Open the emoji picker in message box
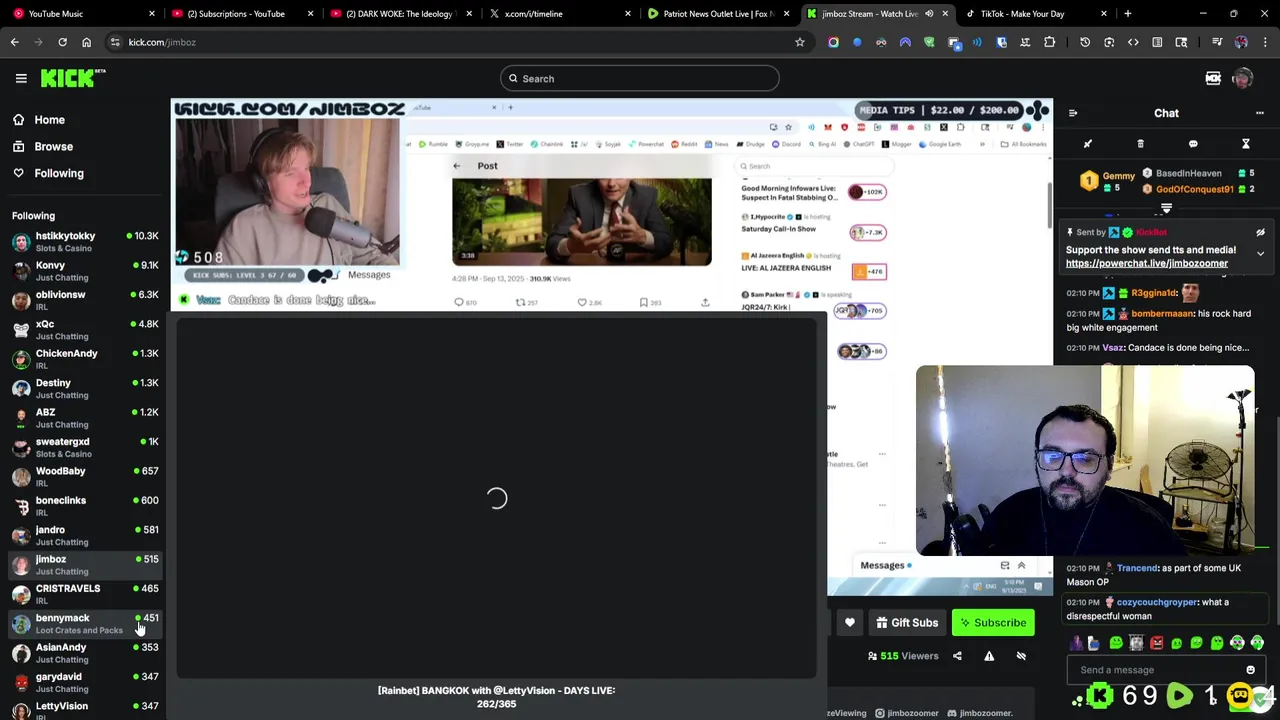 coord(1250,670)
